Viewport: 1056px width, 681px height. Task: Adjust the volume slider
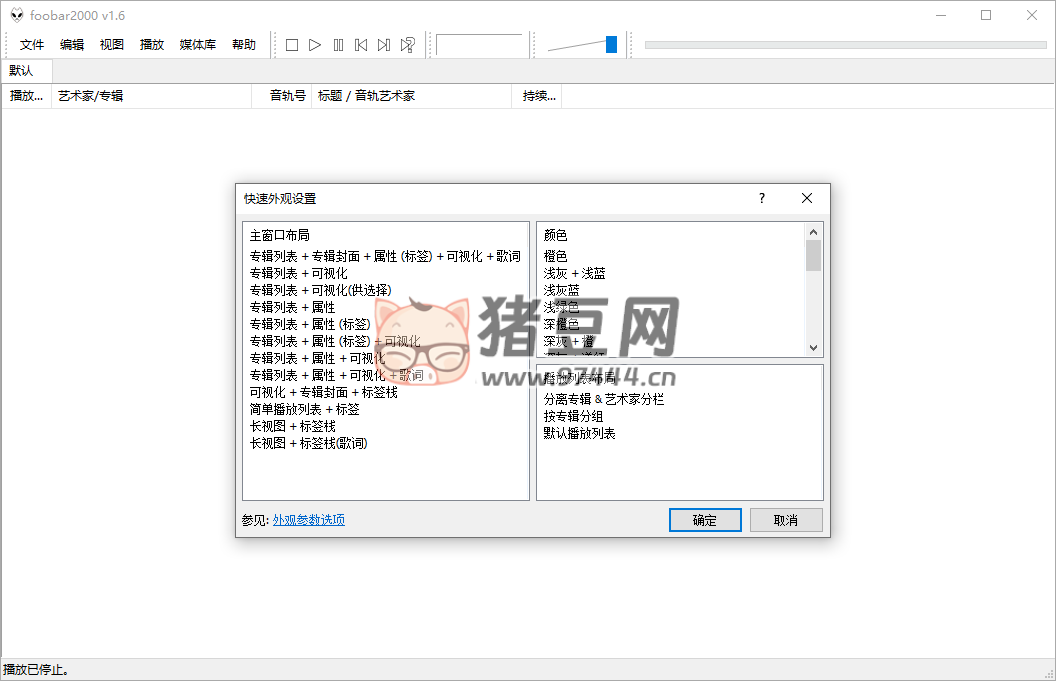click(610, 44)
